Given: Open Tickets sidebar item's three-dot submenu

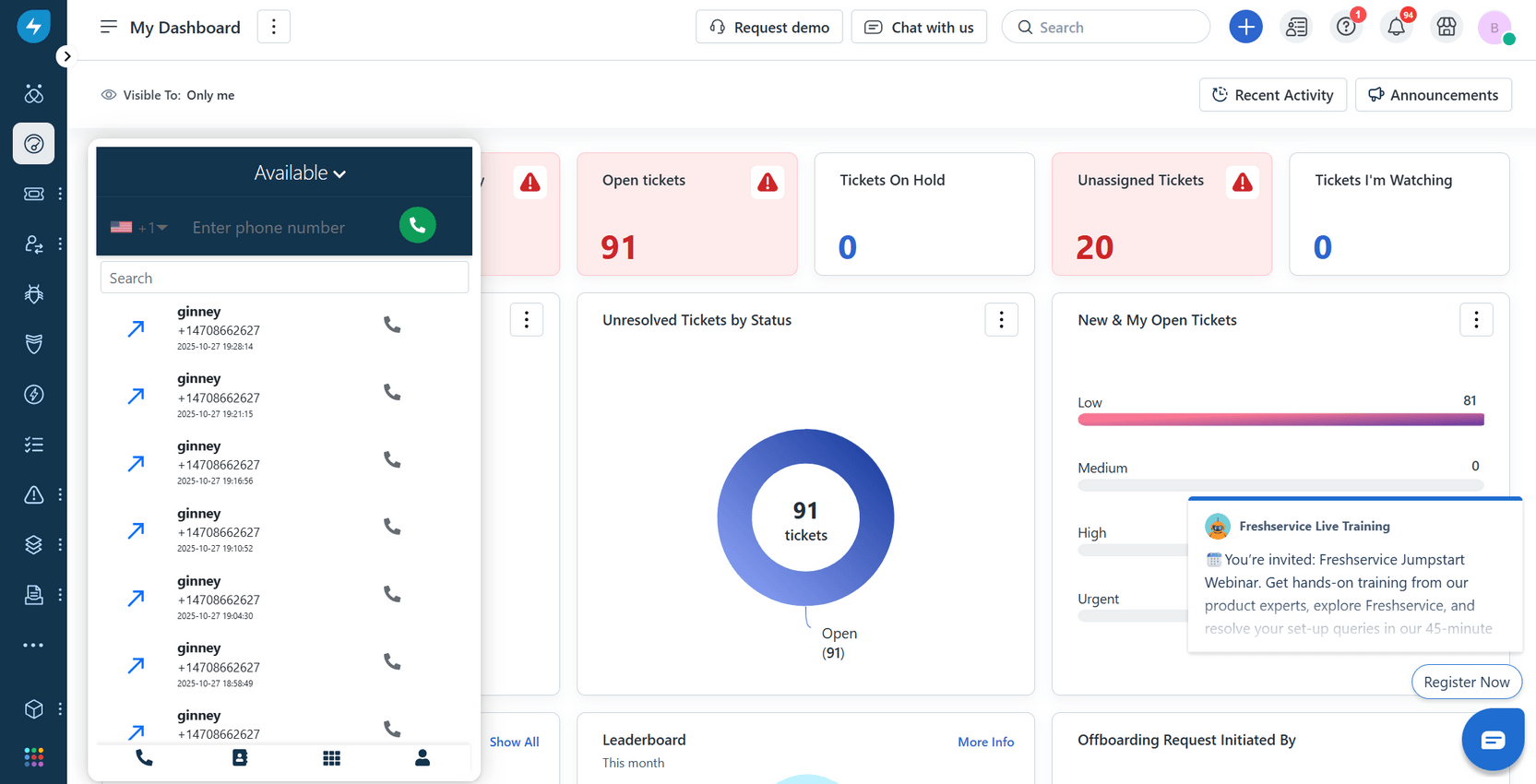Looking at the screenshot, I should 60,194.
